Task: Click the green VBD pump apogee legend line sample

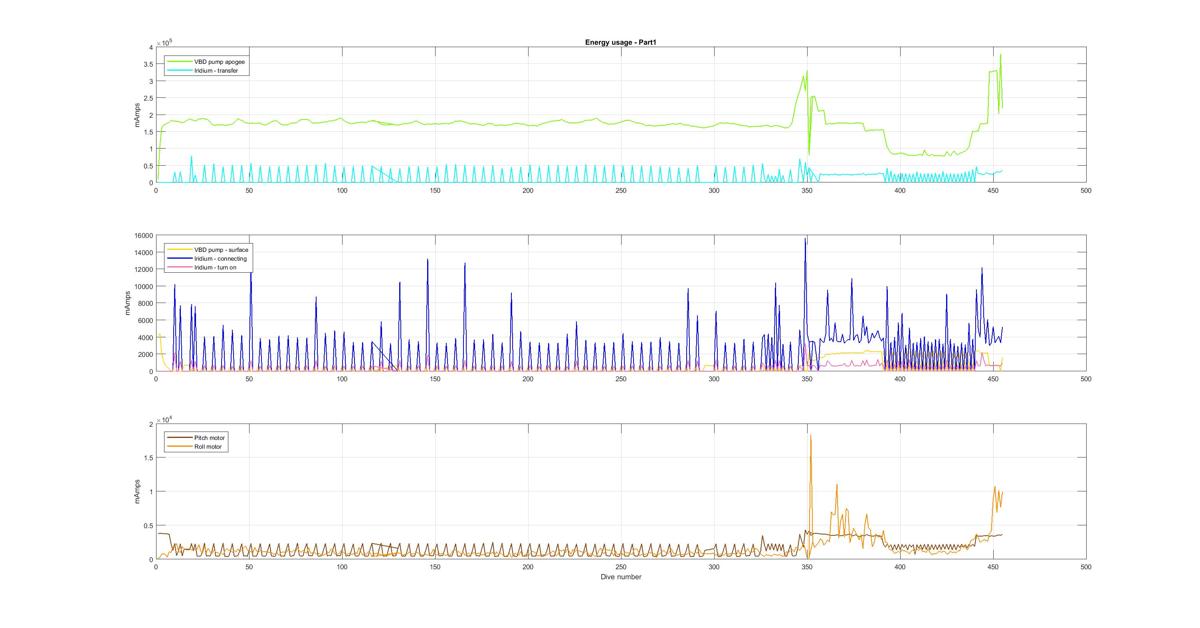Action: 178,62
